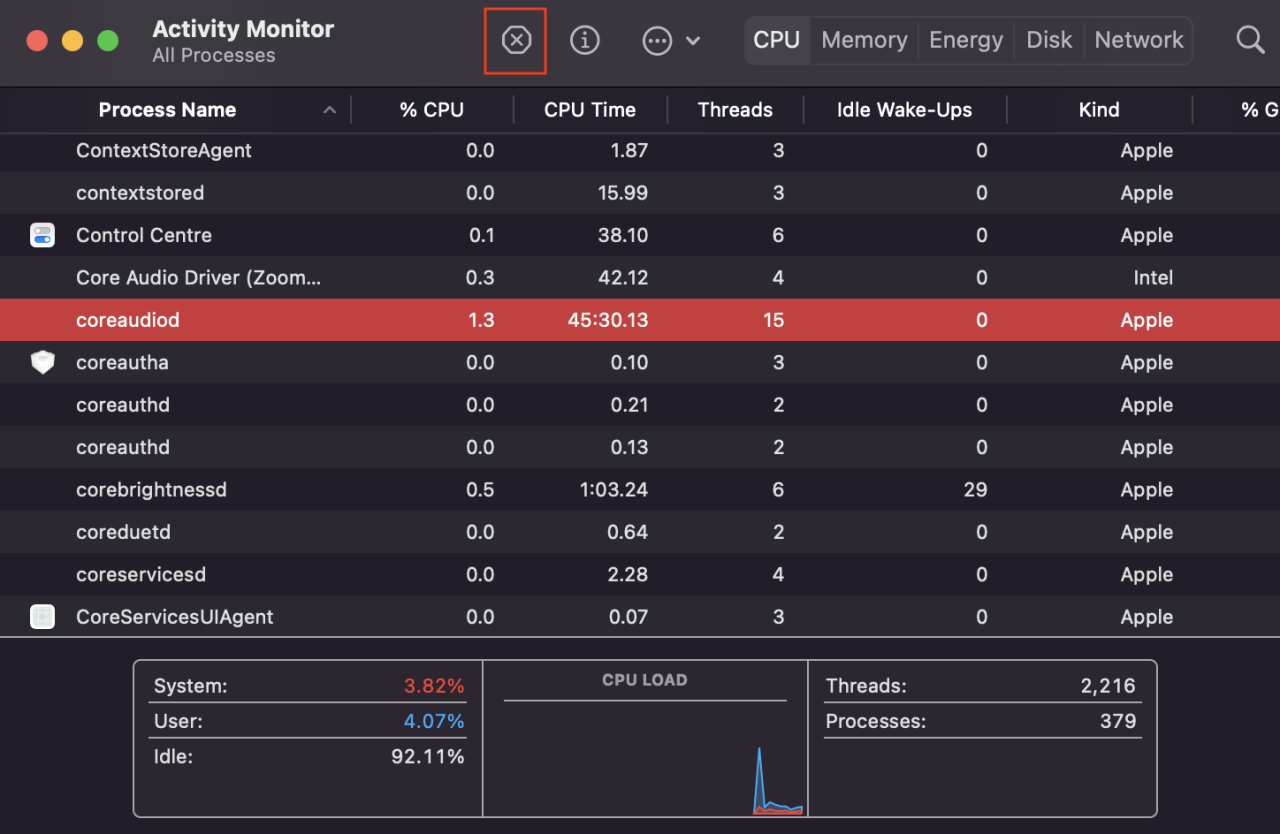The height and width of the screenshot is (834, 1280).
Task: Select the Control Centre app icon
Action: tap(42, 235)
